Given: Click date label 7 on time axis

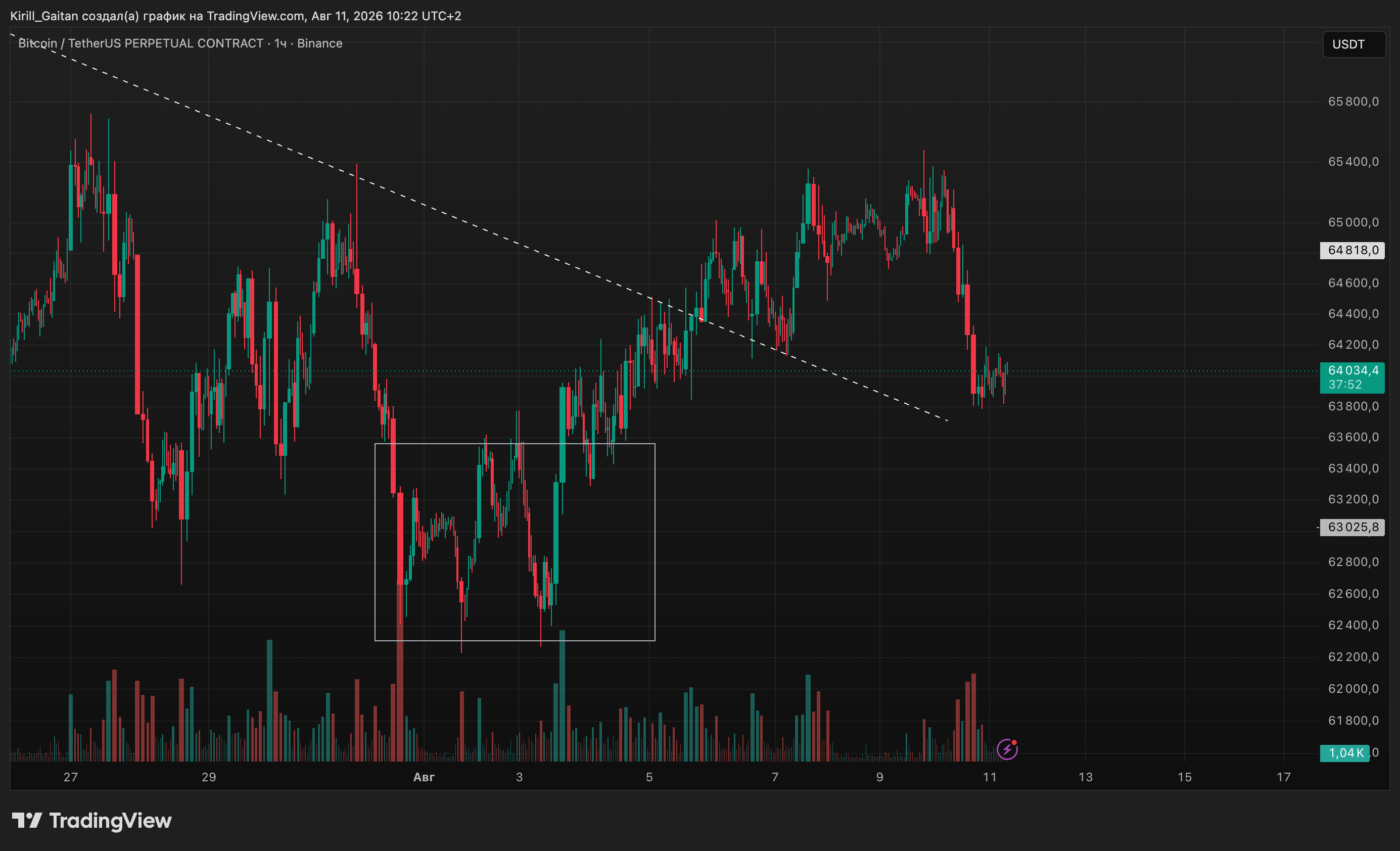Looking at the screenshot, I should pos(774,777).
